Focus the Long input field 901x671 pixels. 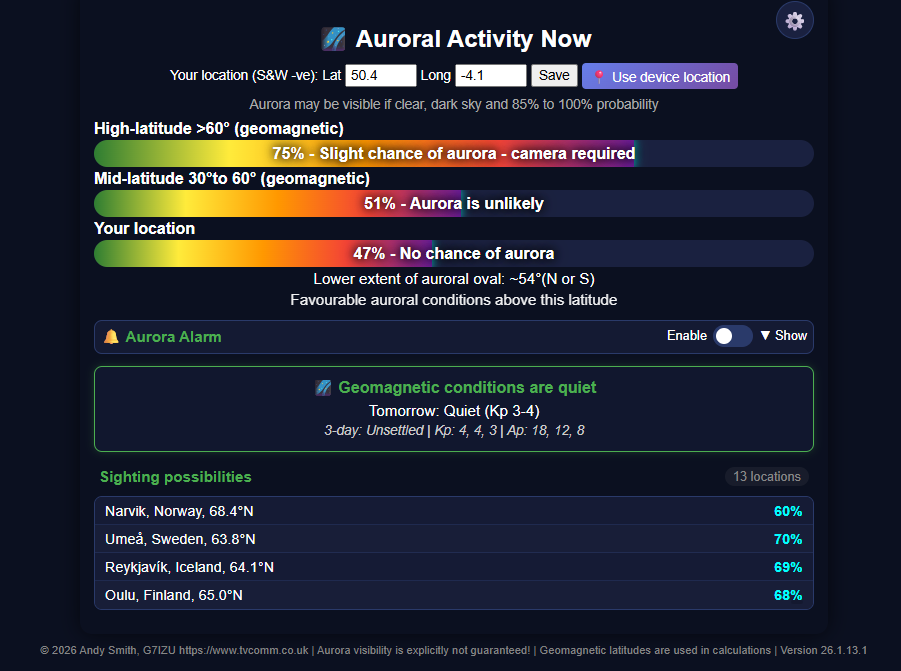click(x=490, y=76)
